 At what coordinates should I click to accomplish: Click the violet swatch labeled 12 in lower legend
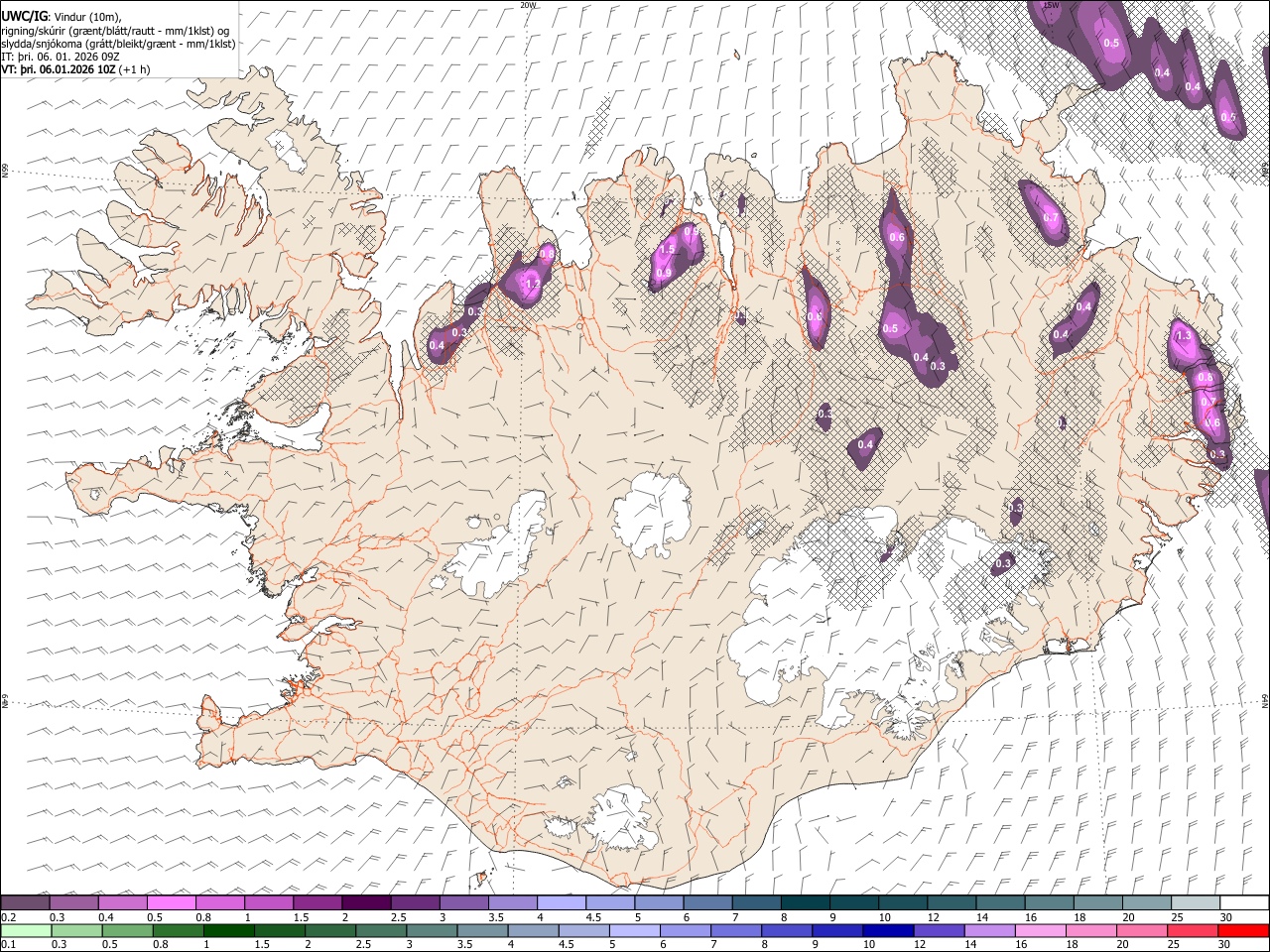(x=940, y=930)
